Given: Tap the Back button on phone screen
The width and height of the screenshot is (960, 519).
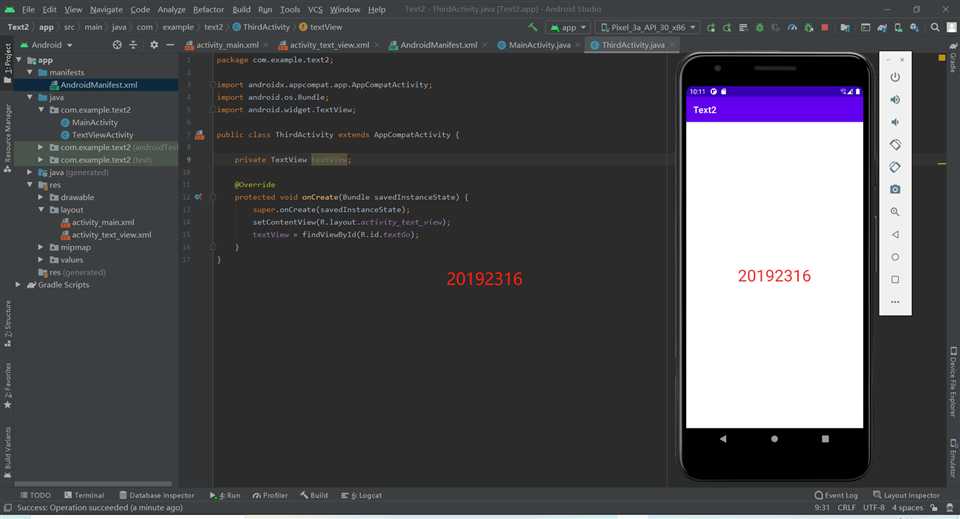Looking at the screenshot, I should (723, 439).
